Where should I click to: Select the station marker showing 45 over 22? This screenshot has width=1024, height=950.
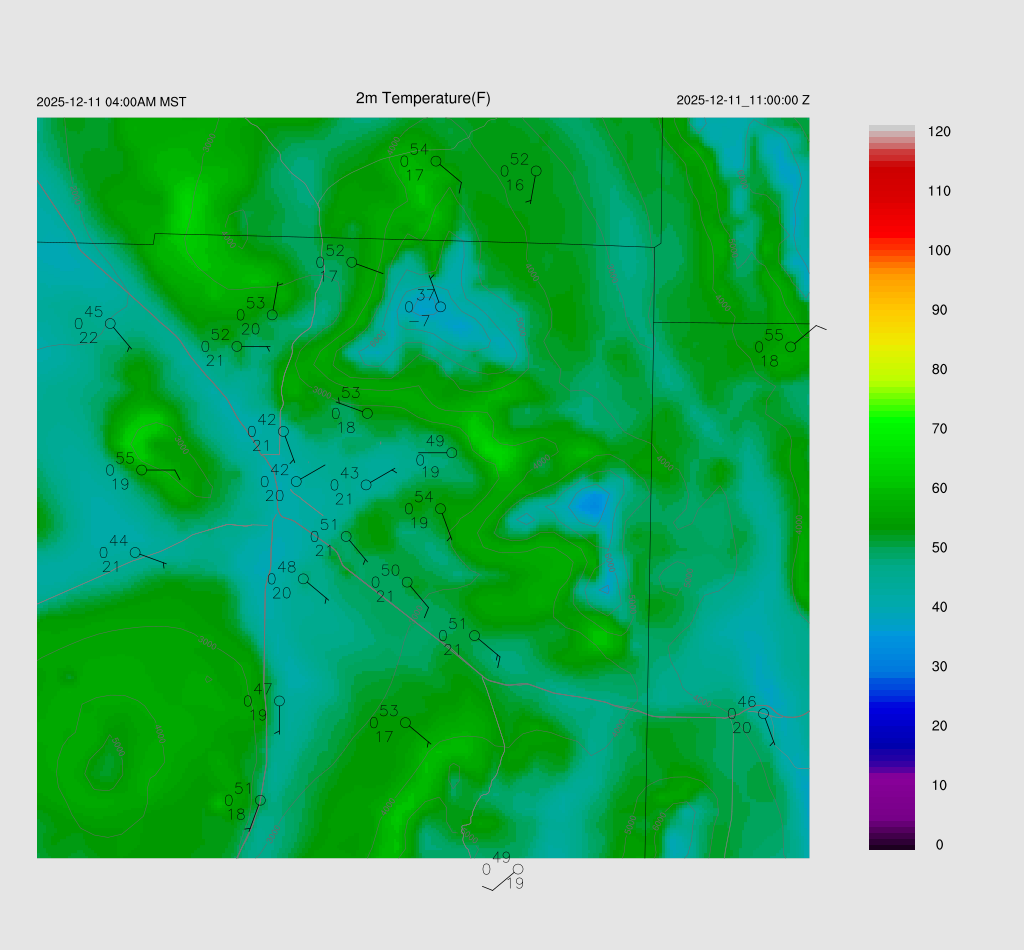pyautogui.click(x=110, y=323)
